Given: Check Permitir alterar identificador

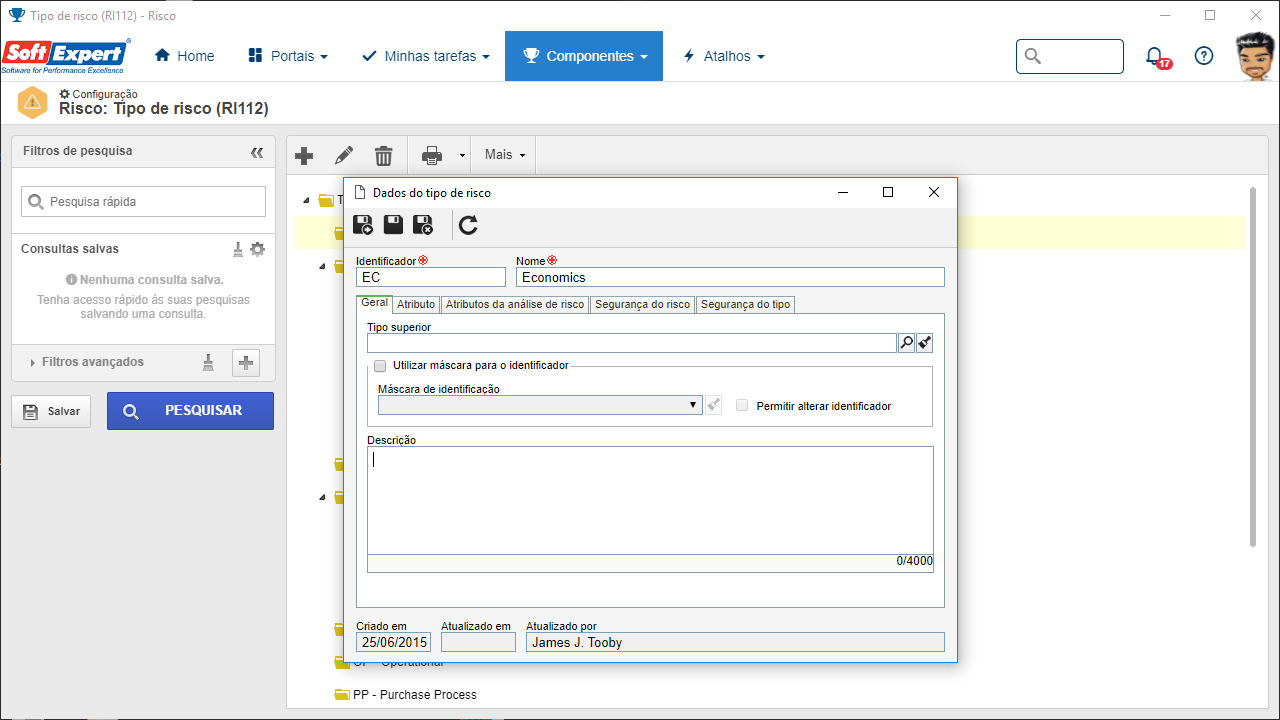Looking at the screenshot, I should [742, 405].
